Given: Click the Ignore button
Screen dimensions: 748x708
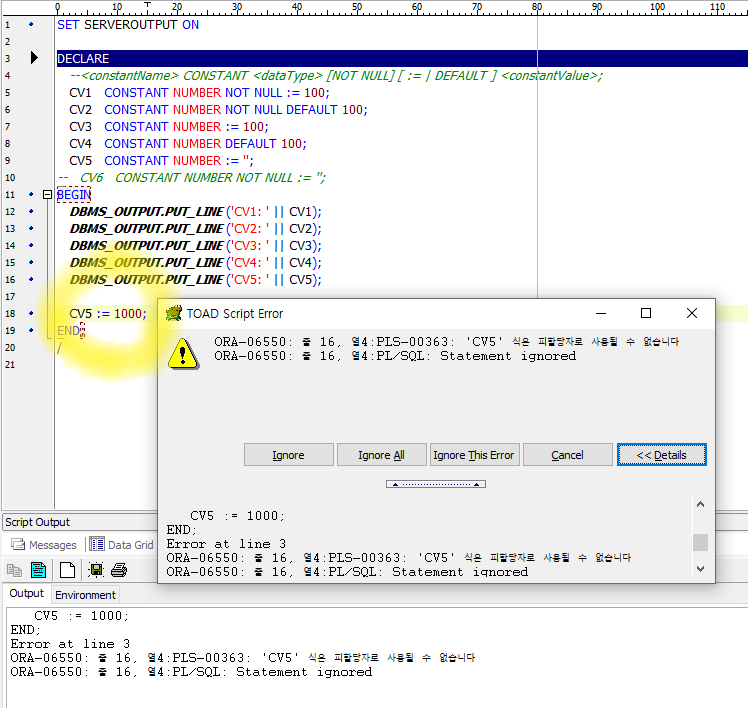Looking at the screenshot, I should click(x=289, y=455).
